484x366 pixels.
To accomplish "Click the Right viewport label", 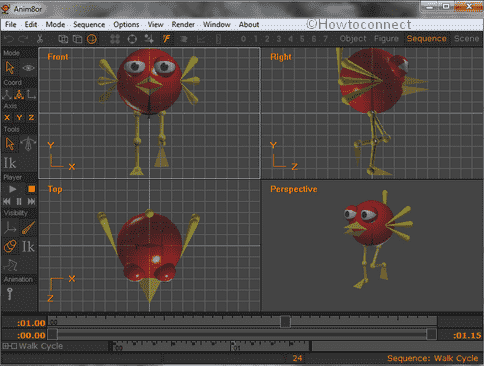I will pos(281,57).
